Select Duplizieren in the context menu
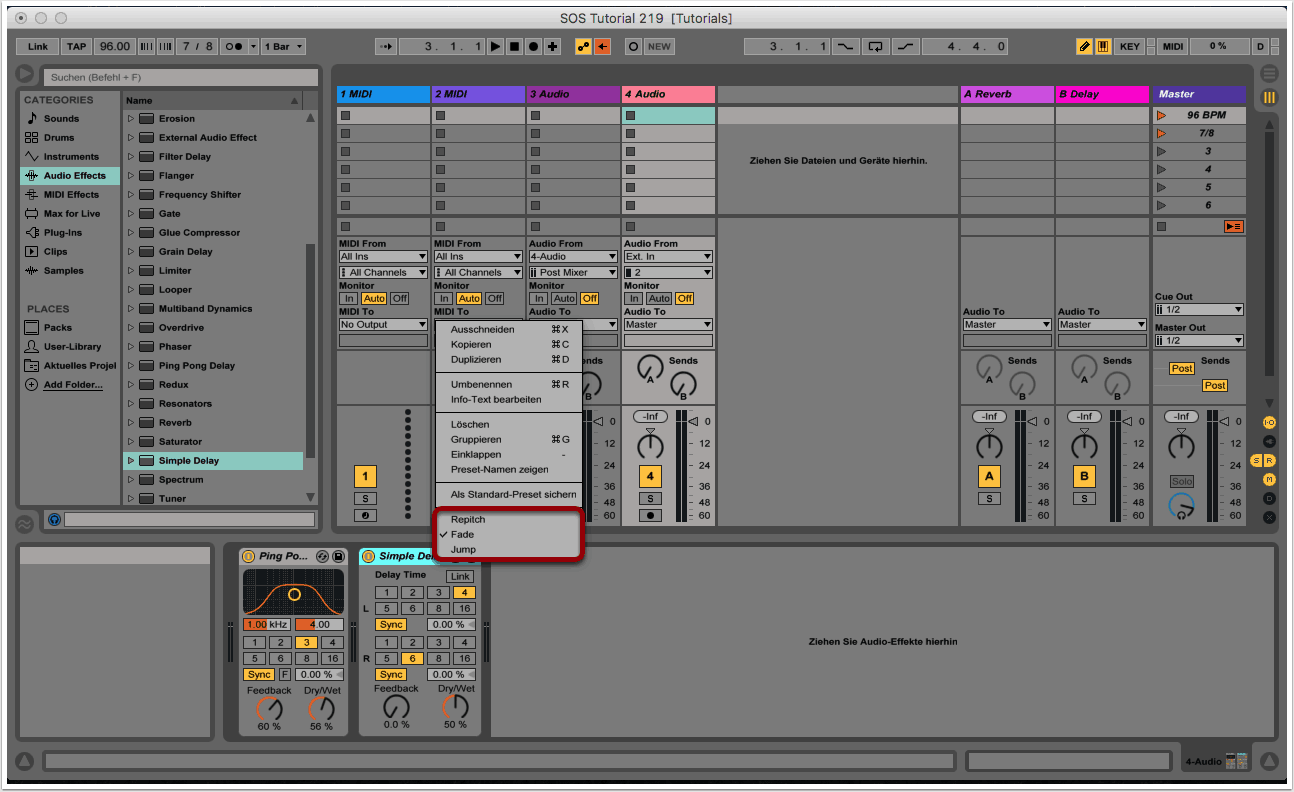 pos(476,359)
